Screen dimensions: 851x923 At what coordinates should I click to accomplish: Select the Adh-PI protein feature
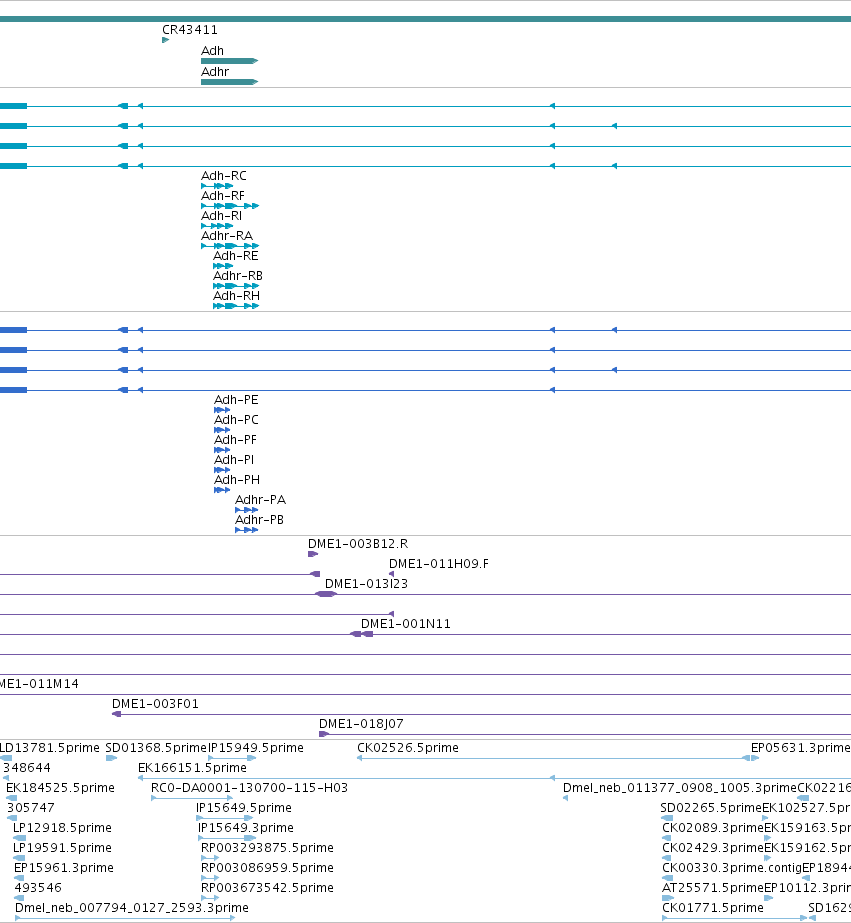(222, 470)
